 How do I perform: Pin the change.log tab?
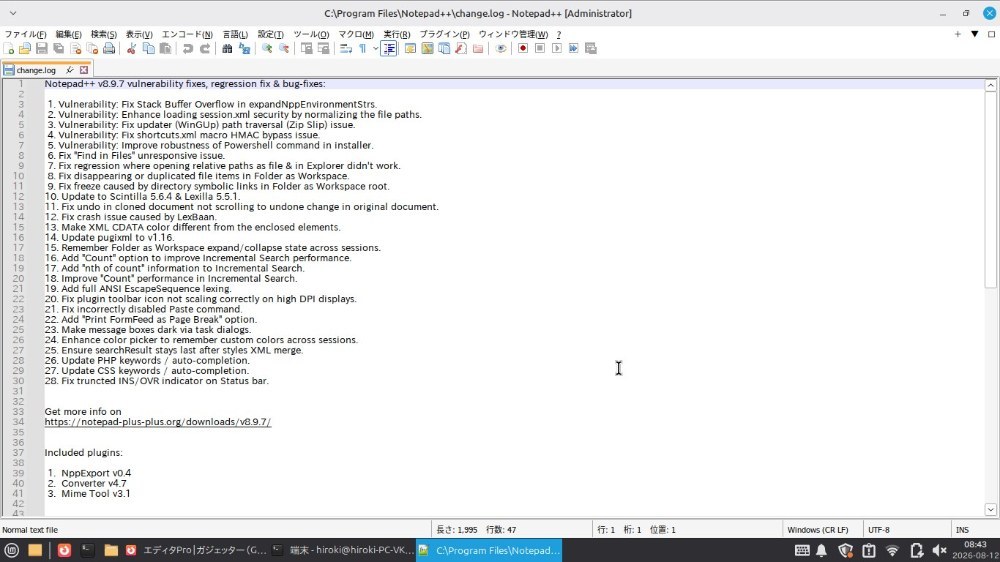click(70, 70)
